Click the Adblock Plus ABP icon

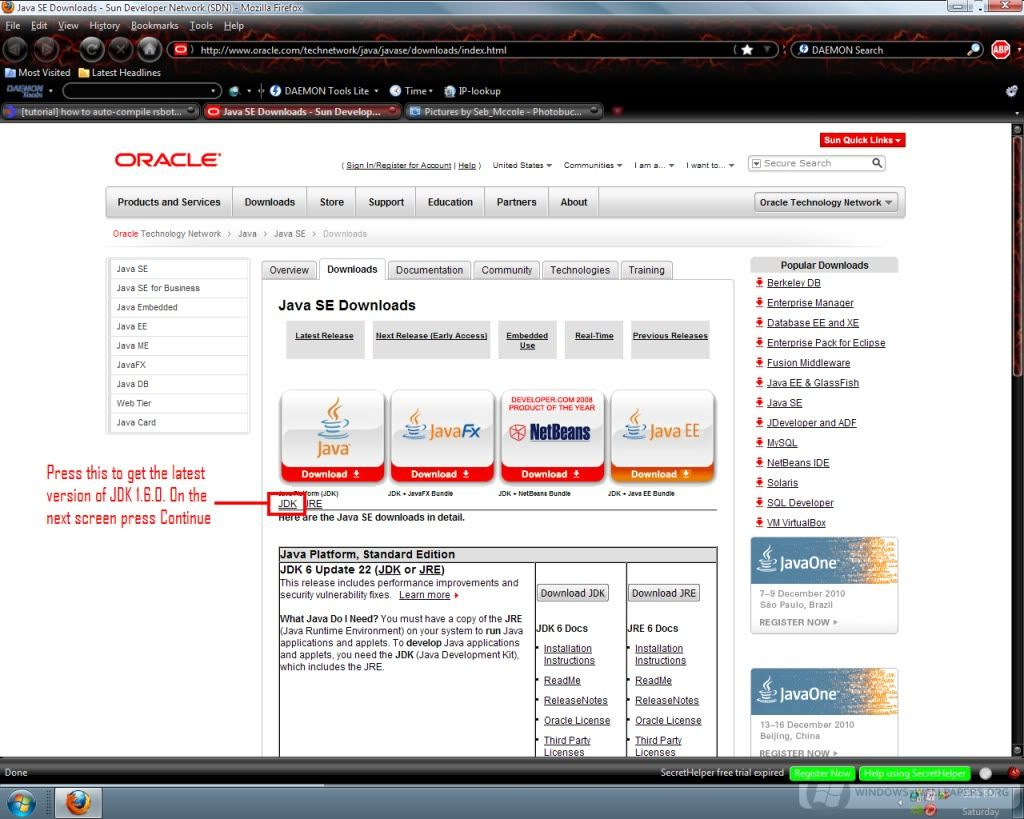coord(1000,50)
